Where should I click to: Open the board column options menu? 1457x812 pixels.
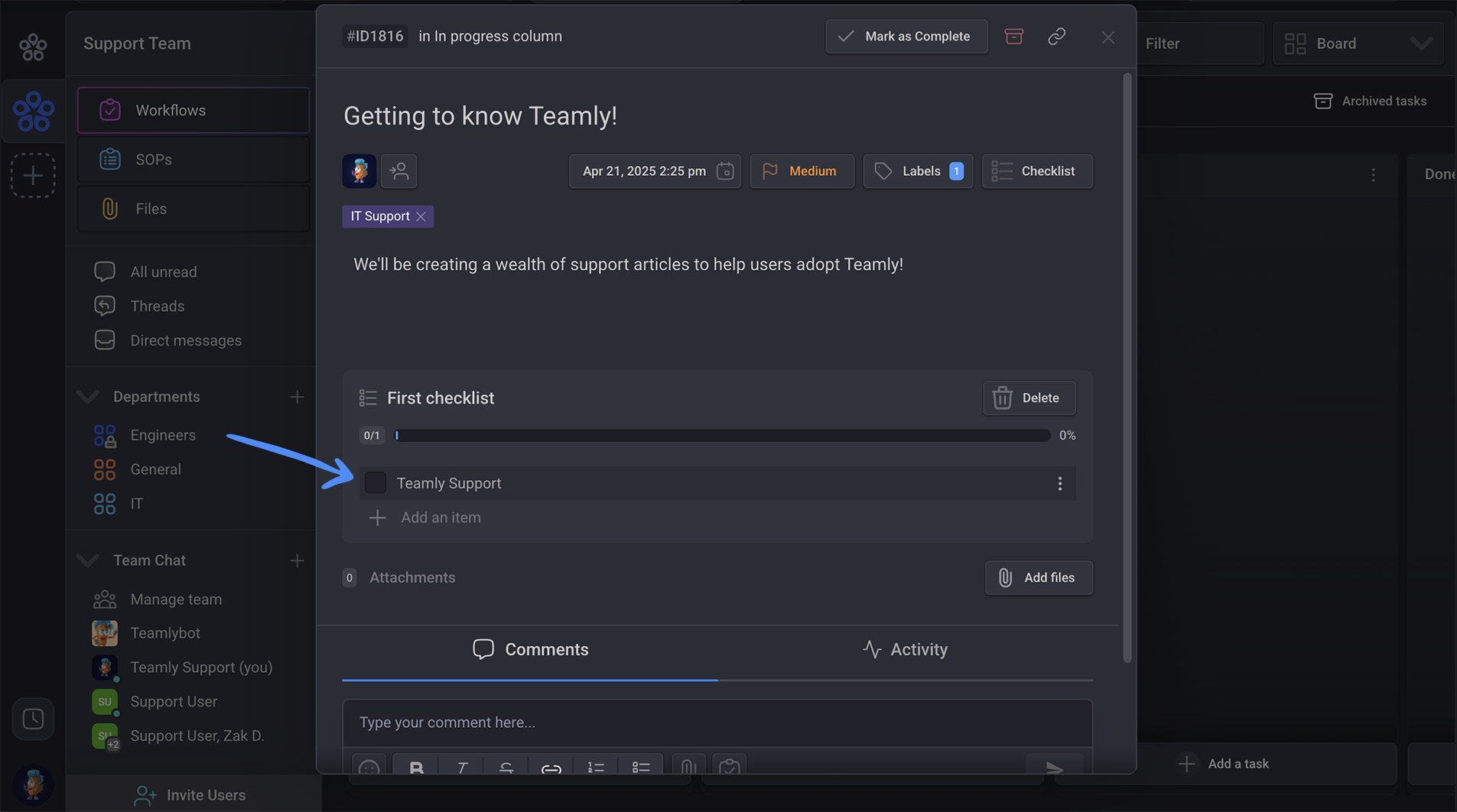coord(1373,175)
